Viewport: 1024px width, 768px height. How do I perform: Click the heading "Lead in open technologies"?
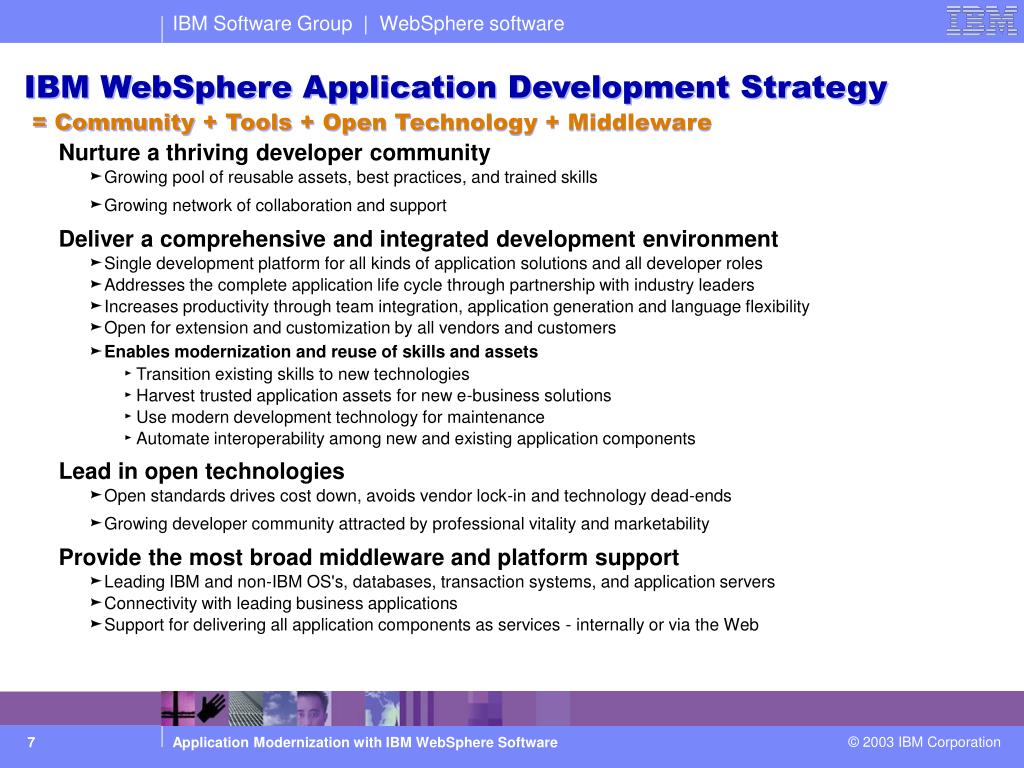pos(201,471)
